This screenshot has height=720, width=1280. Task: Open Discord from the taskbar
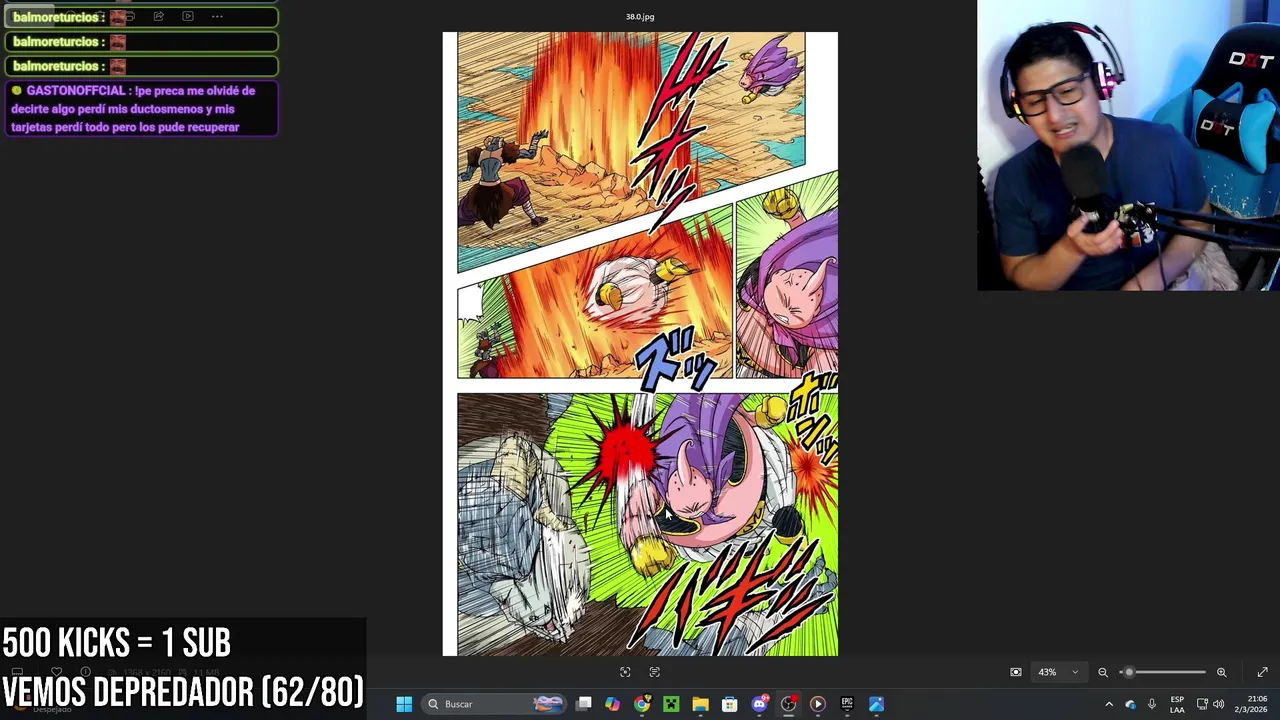point(759,704)
